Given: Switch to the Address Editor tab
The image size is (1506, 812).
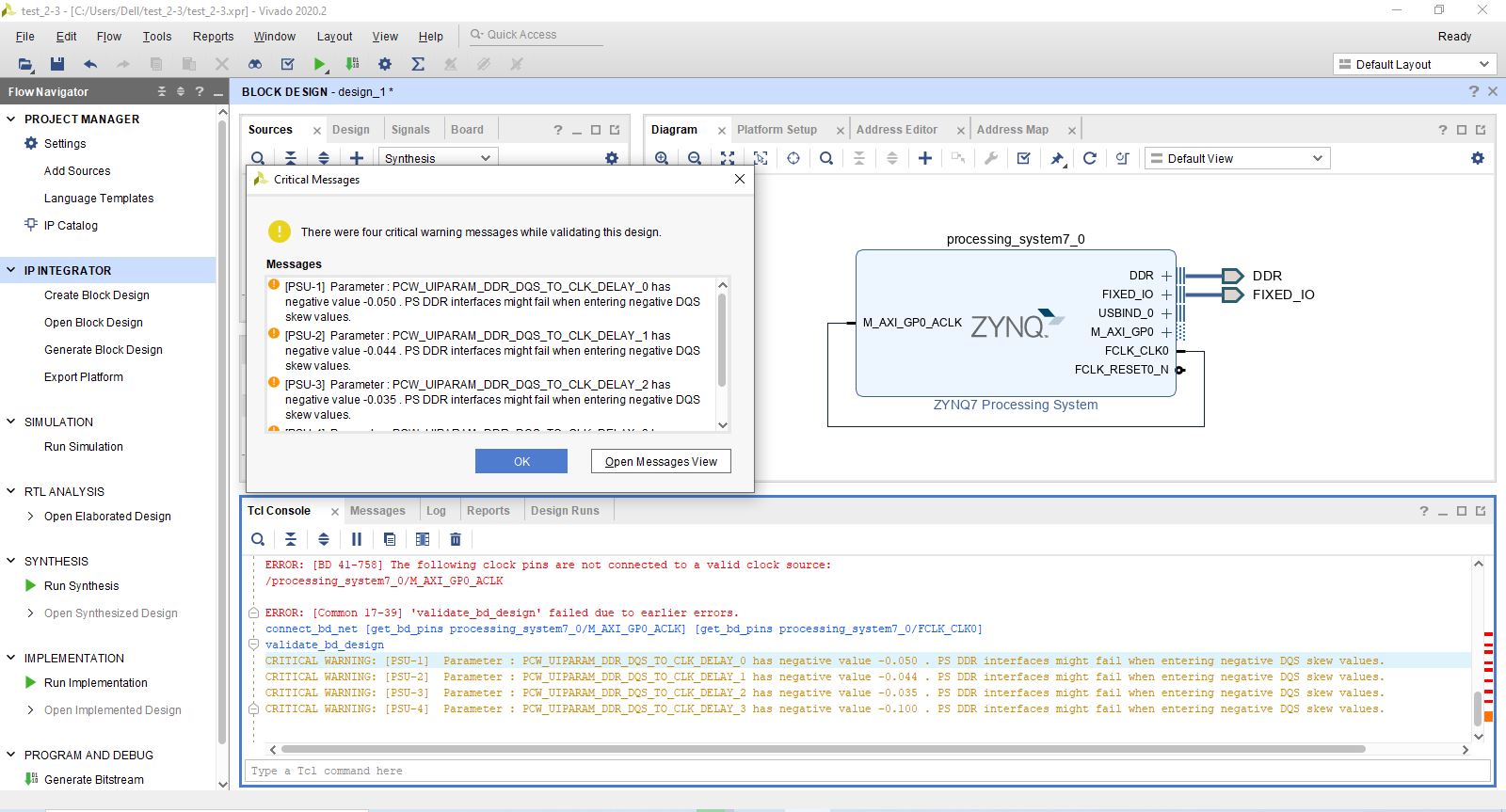Looking at the screenshot, I should point(897,130).
